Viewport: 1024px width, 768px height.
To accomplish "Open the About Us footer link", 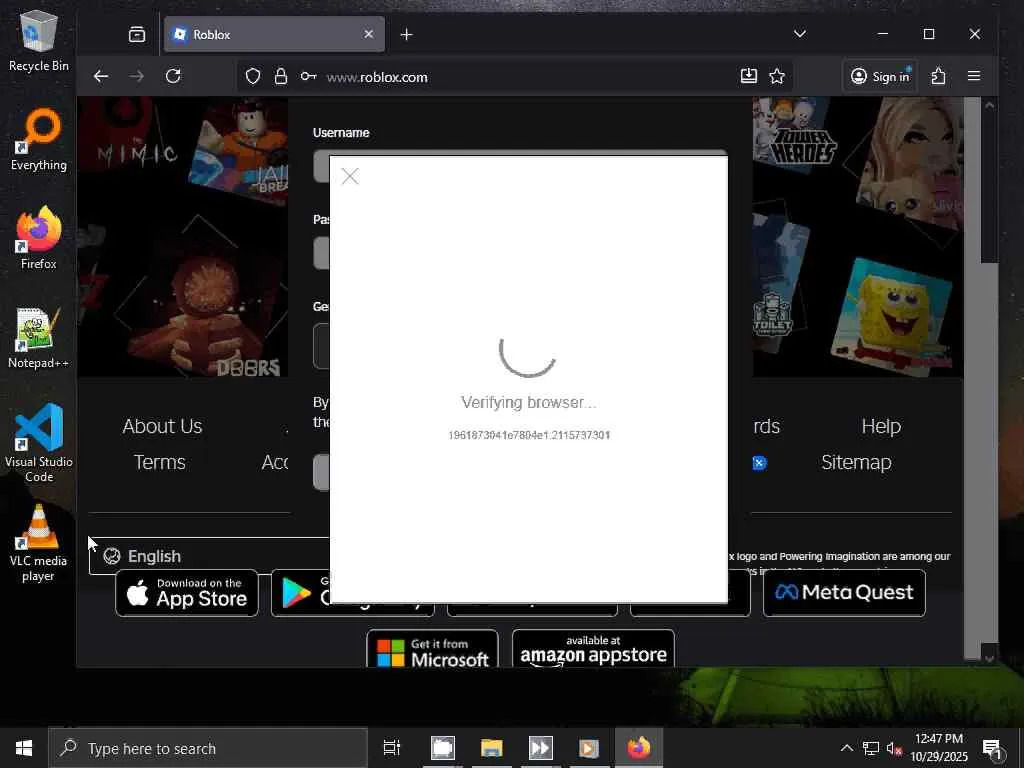I will [x=162, y=426].
